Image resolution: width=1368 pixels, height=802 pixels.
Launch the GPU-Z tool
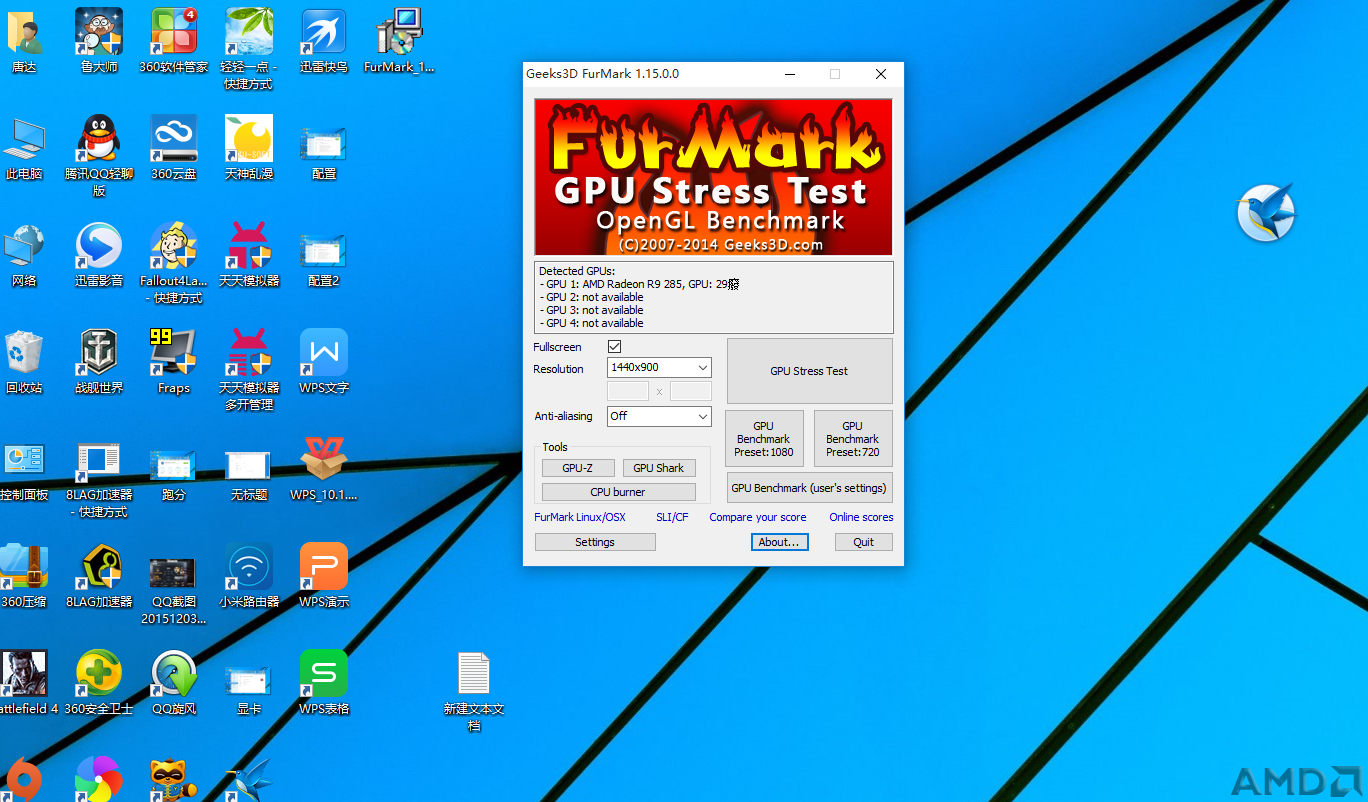pyautogui.click(x=578, y=468)
